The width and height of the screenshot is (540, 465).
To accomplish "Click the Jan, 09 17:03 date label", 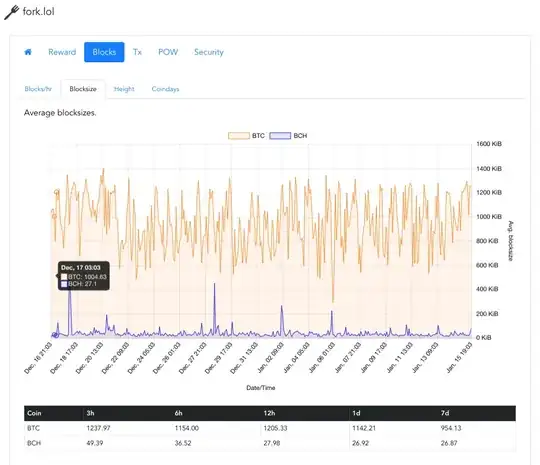I will coord(374,358).
